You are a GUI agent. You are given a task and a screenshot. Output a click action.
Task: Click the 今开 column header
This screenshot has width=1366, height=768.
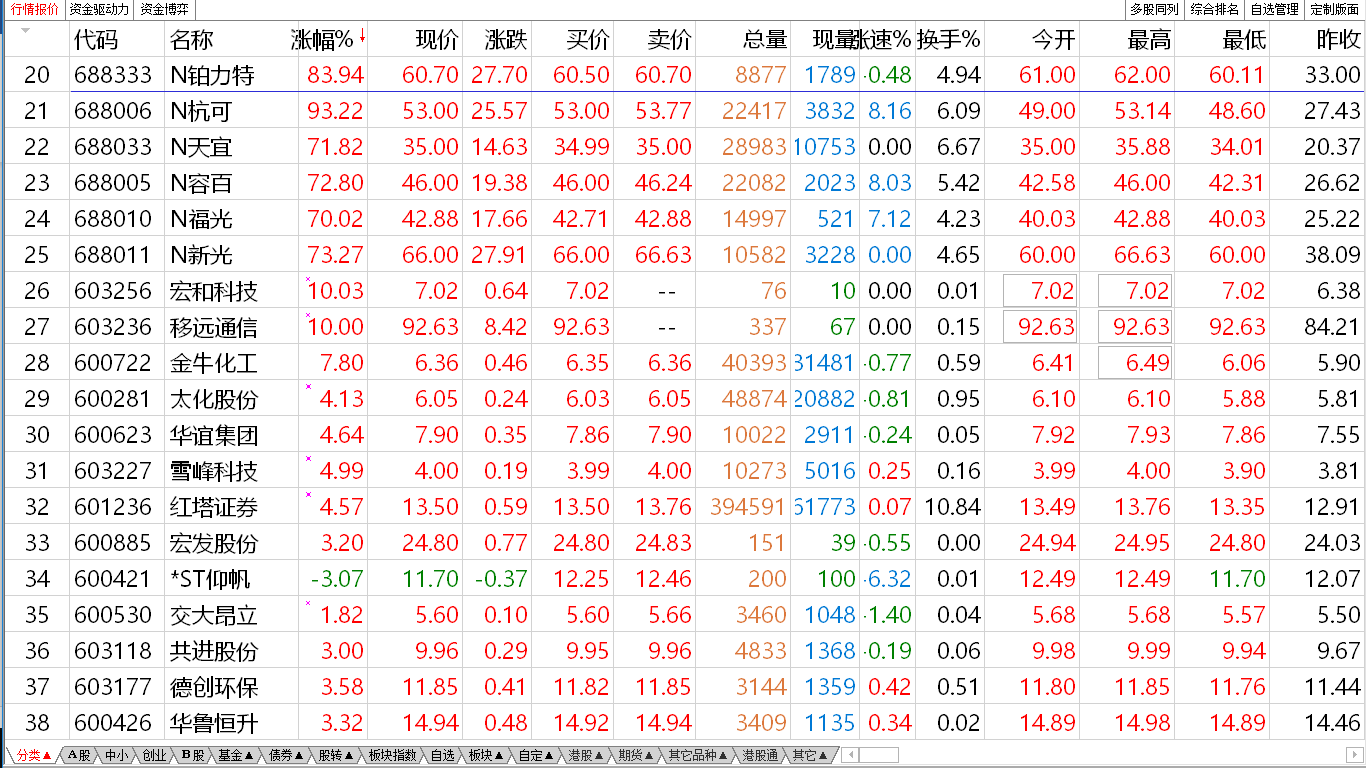1053,40
